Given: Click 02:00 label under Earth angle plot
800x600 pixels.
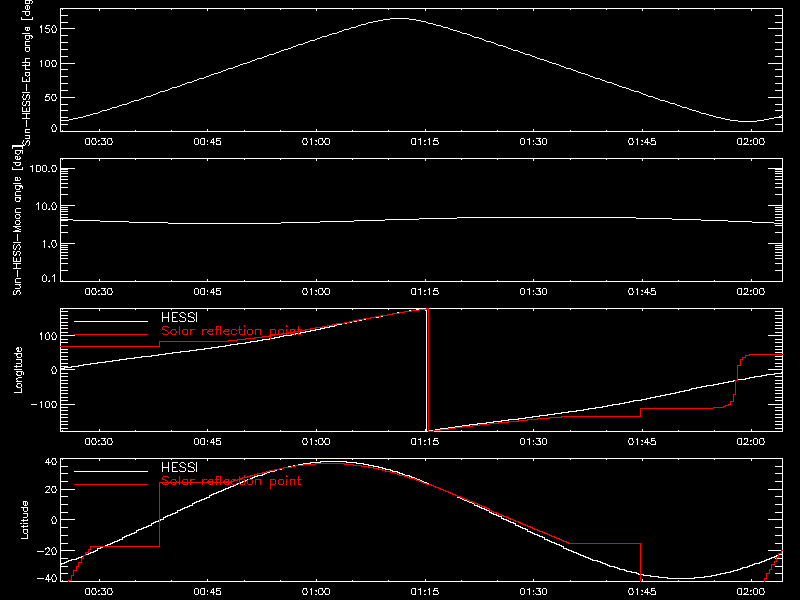Looking at the screenshot, I should click(x=751, y=142).
